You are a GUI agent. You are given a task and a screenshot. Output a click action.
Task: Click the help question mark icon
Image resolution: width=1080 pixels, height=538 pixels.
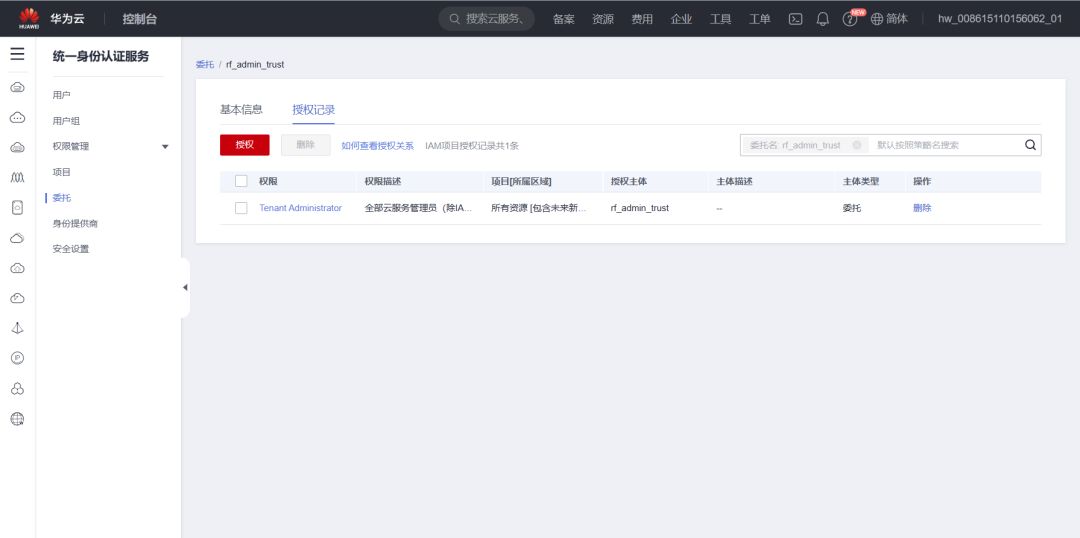pos(850,19)
